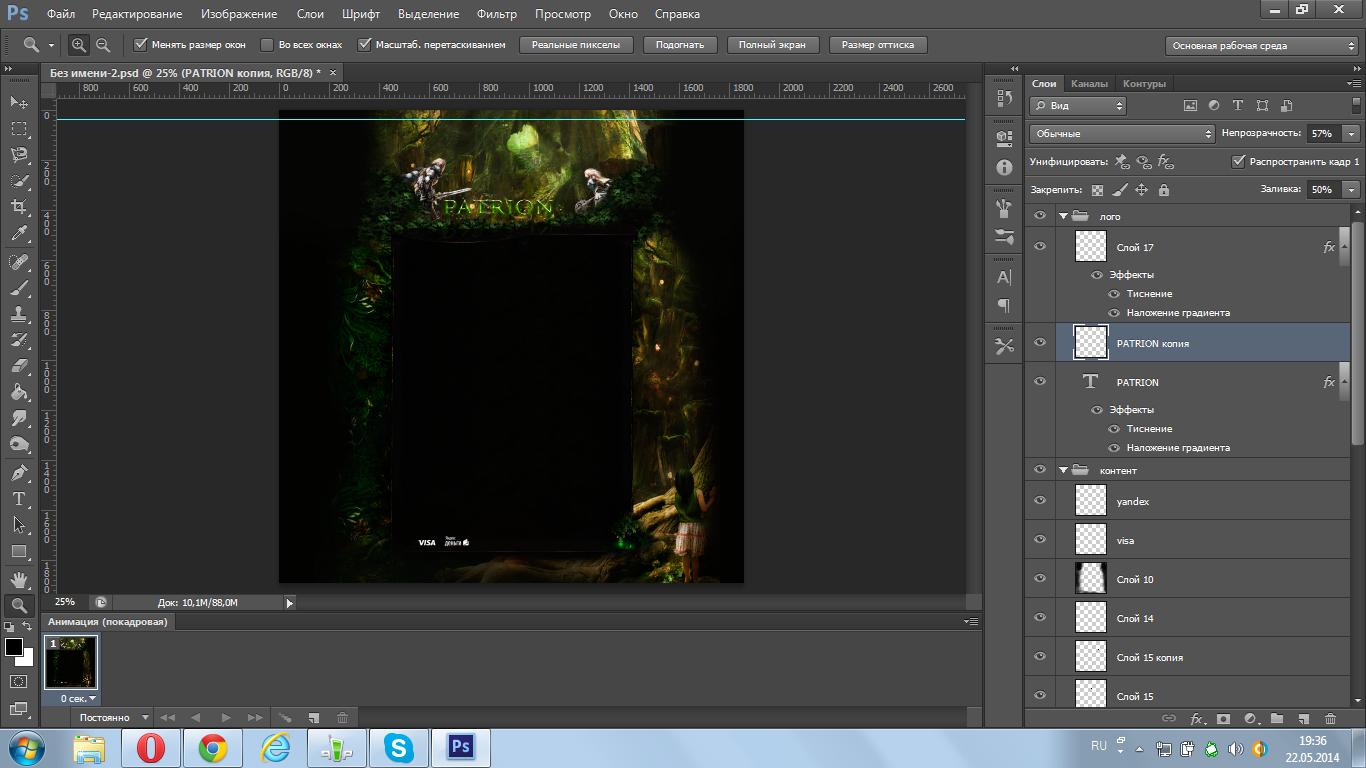Select the Quick Selection tool
Viewport: 1366px width, 768px height.
click(19, 182)
